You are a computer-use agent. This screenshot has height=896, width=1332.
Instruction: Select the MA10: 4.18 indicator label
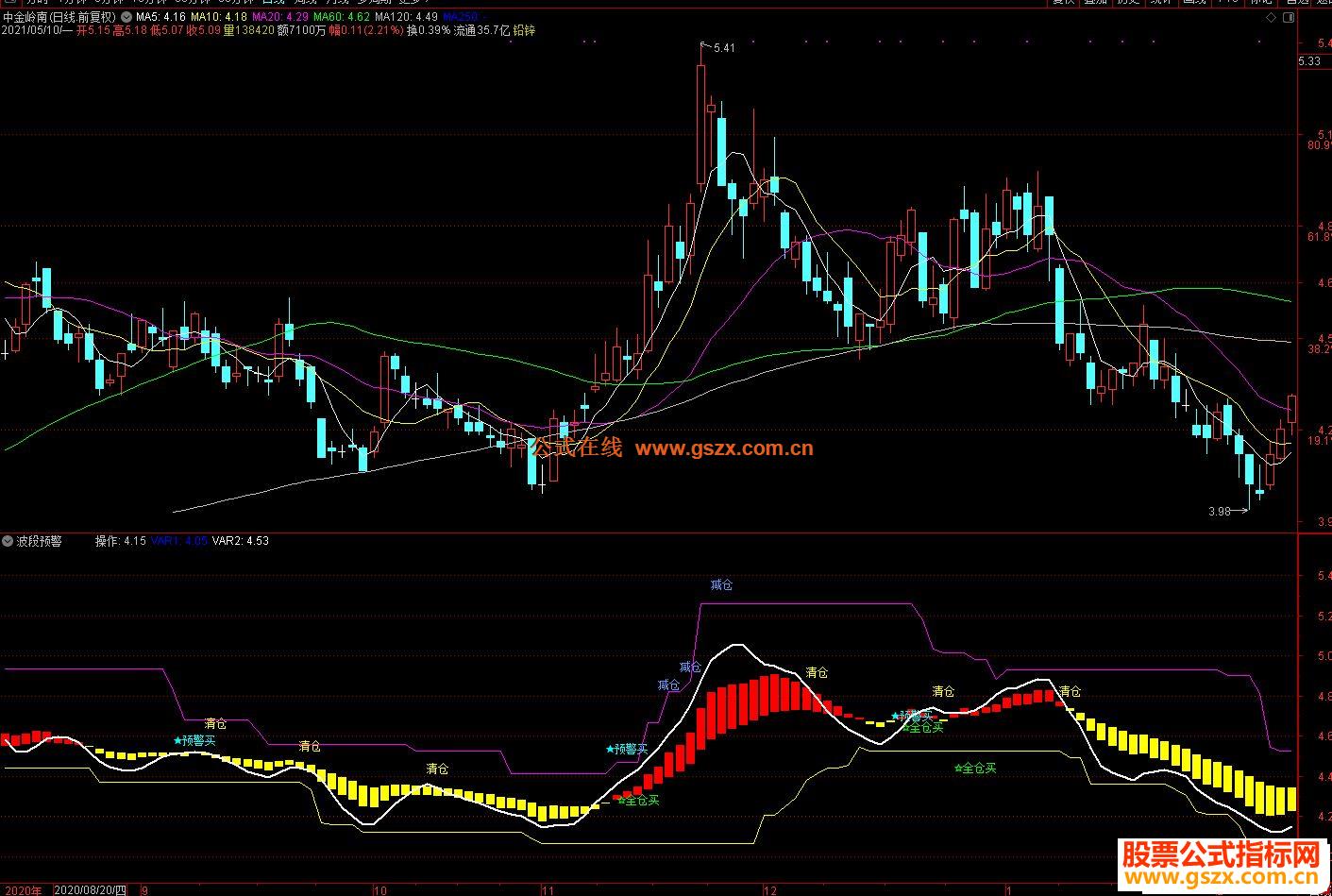(x=217, y=17)
